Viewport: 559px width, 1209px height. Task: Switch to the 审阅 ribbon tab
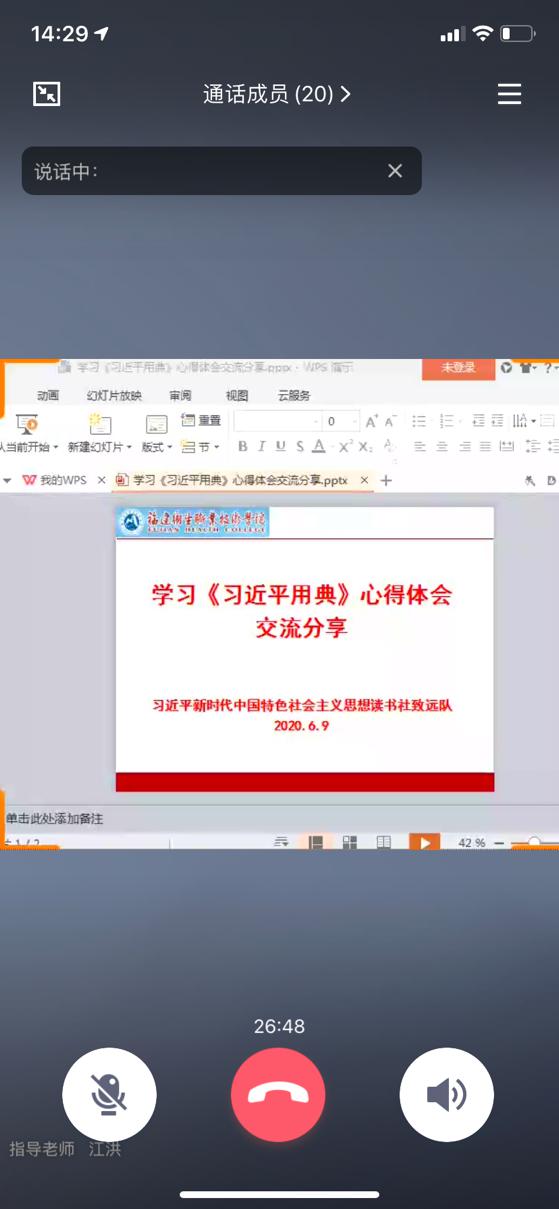click(180, 395)
